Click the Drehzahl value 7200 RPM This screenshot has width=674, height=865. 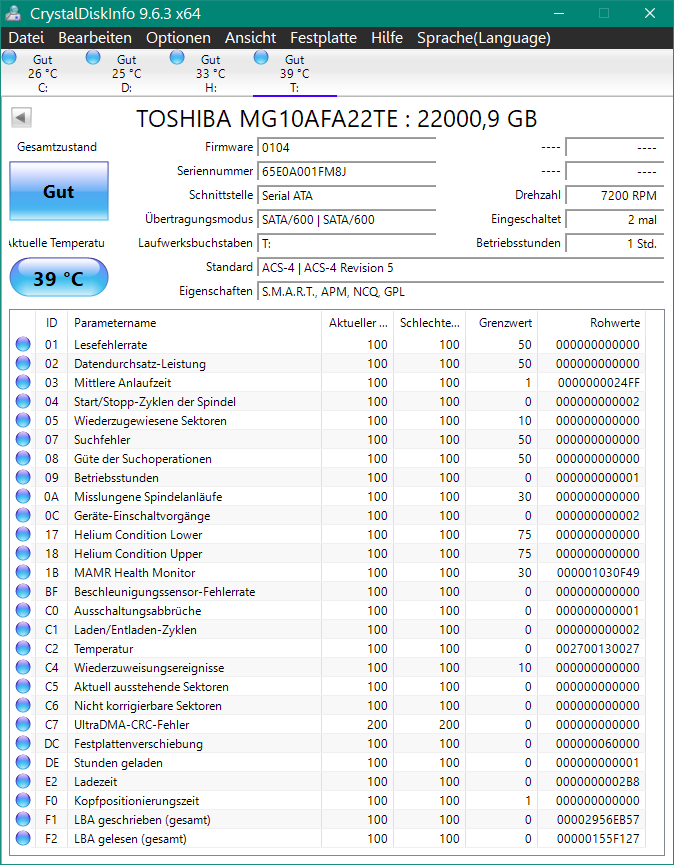click(x=614, y=195)
